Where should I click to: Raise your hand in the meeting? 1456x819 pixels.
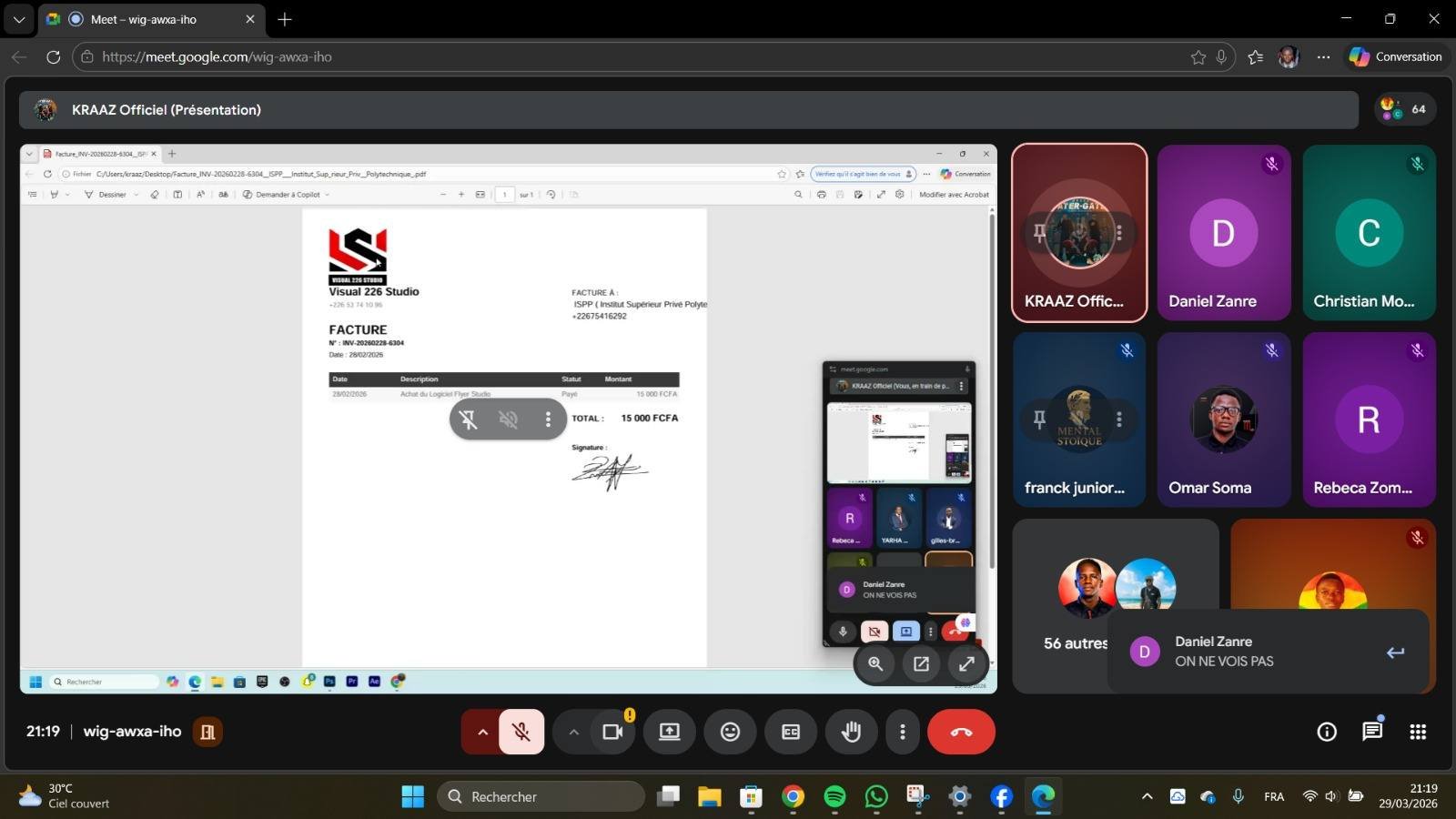851,732
